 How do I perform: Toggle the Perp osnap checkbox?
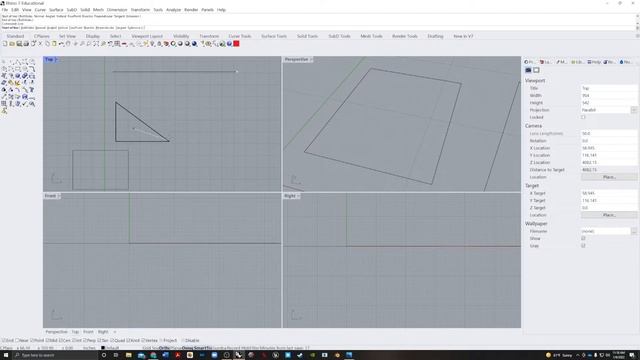point(85,340)
